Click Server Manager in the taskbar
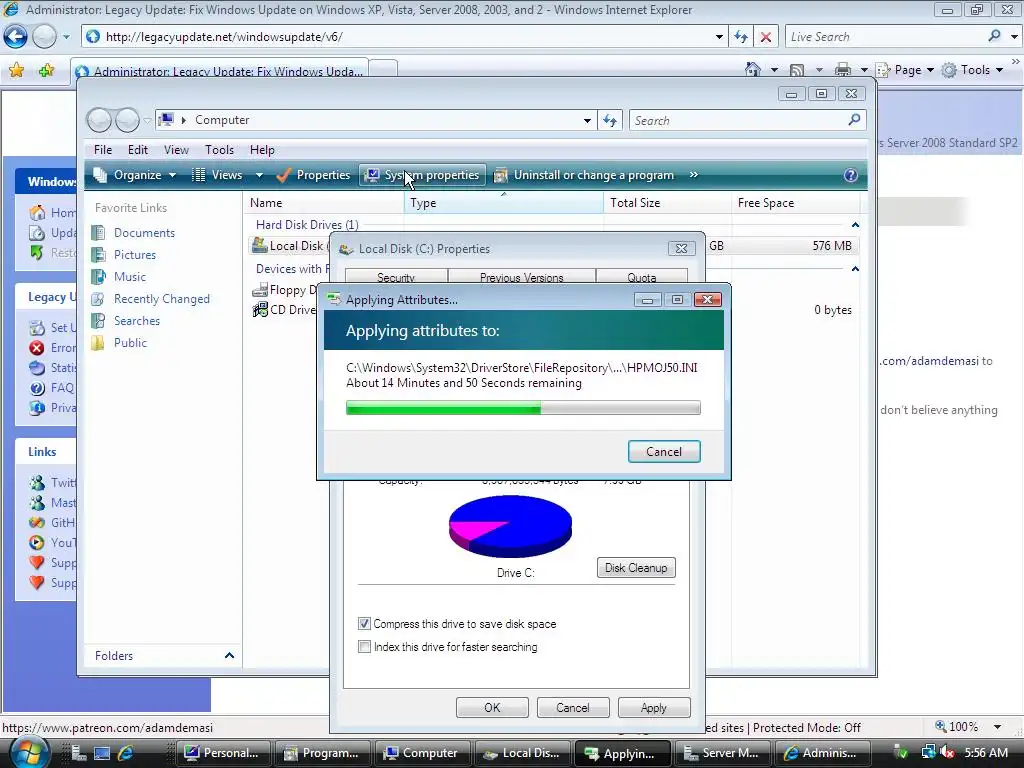The width and height of the screenshot is (1024, 768). [722, 753]
